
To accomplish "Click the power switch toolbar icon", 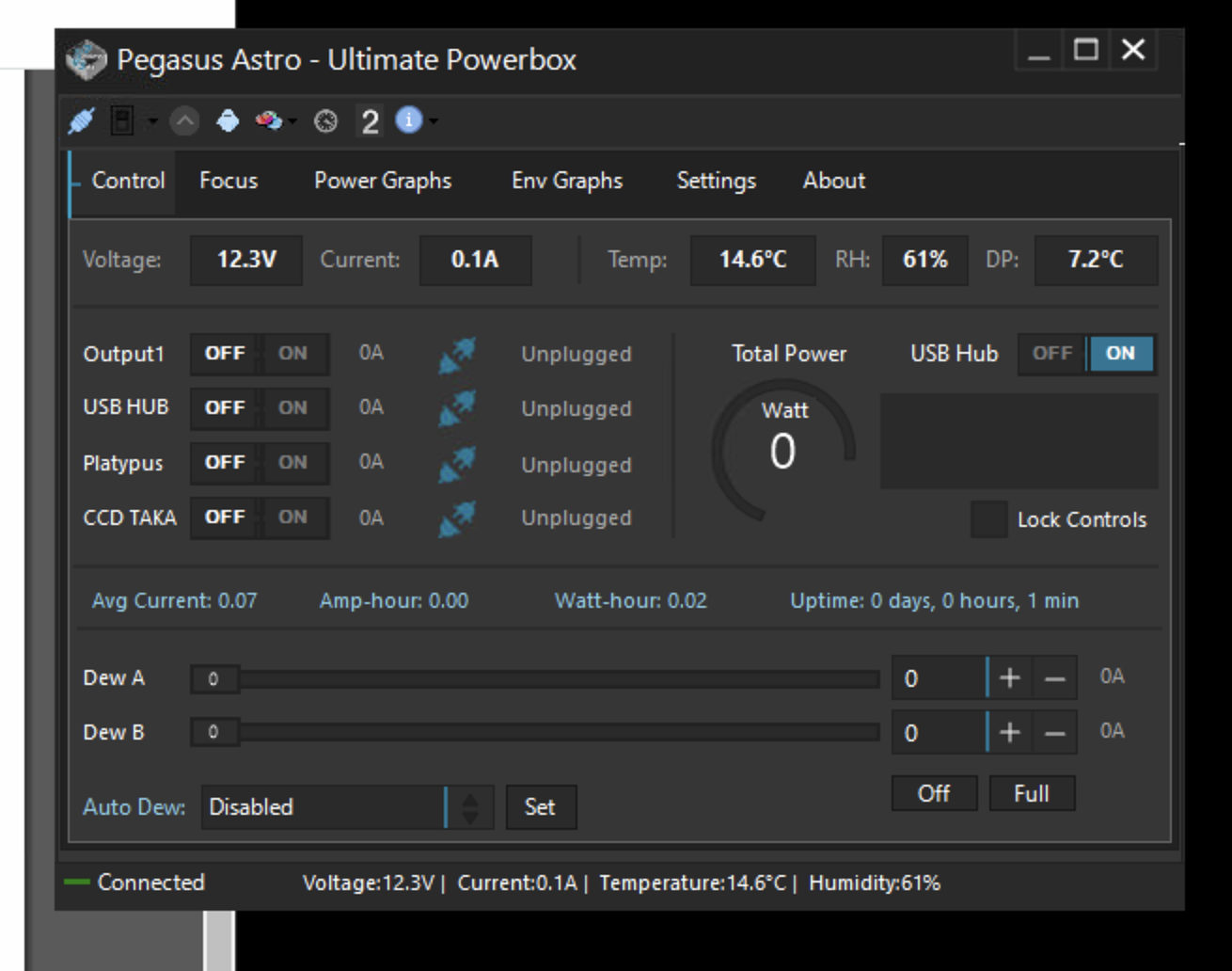I will [122, 120].
